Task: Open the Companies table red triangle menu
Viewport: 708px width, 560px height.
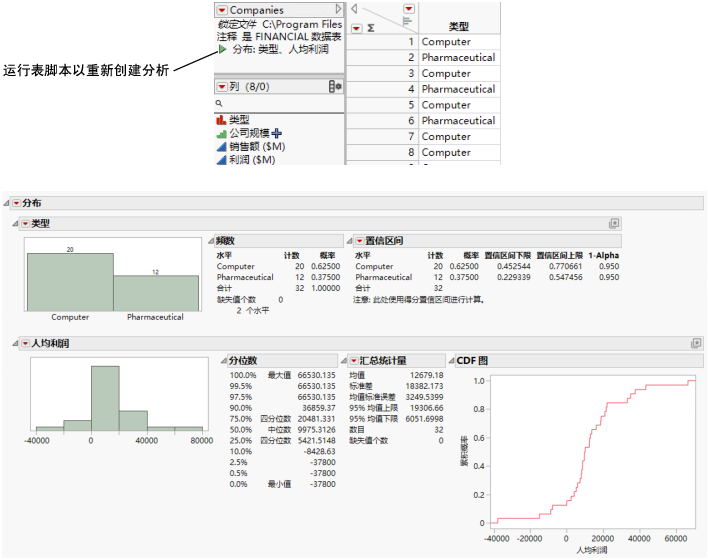Action: [222, 10]
